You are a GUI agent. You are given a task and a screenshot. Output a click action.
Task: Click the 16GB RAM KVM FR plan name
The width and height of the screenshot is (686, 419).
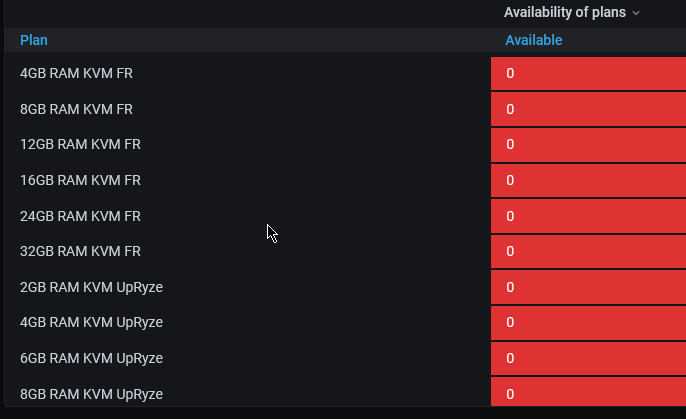pos(80,180)
